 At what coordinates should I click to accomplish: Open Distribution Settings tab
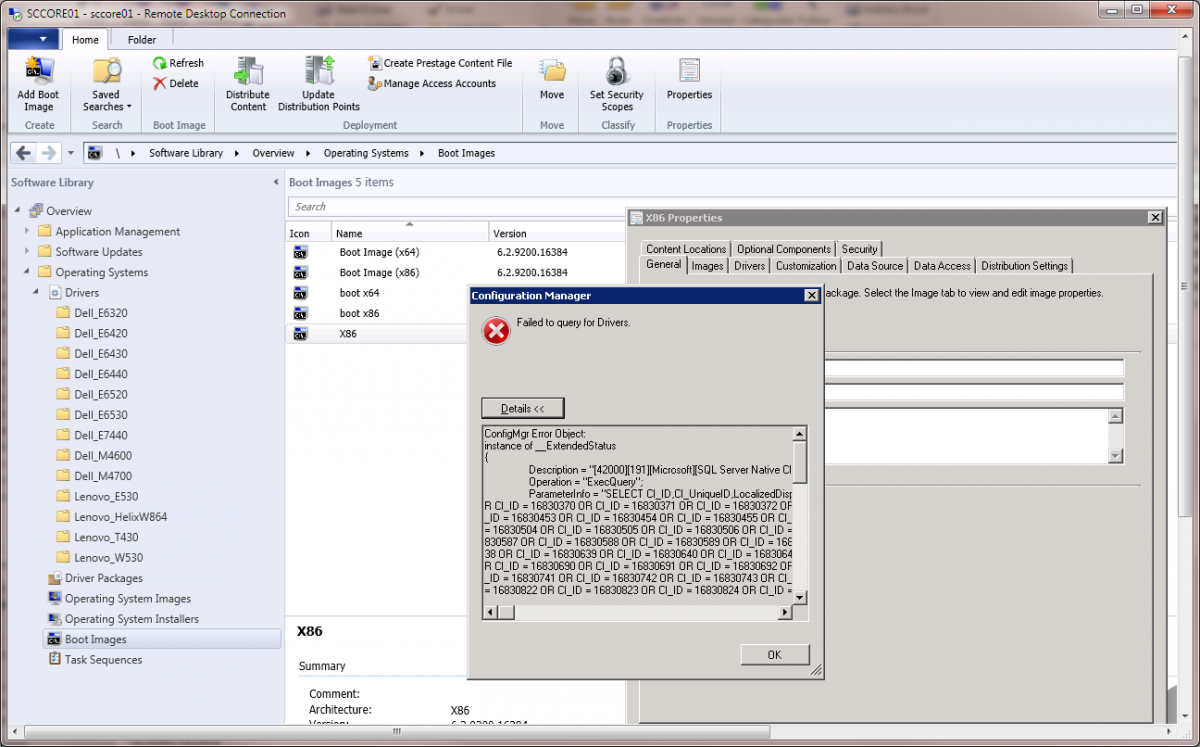click(x=1025, y=266)
